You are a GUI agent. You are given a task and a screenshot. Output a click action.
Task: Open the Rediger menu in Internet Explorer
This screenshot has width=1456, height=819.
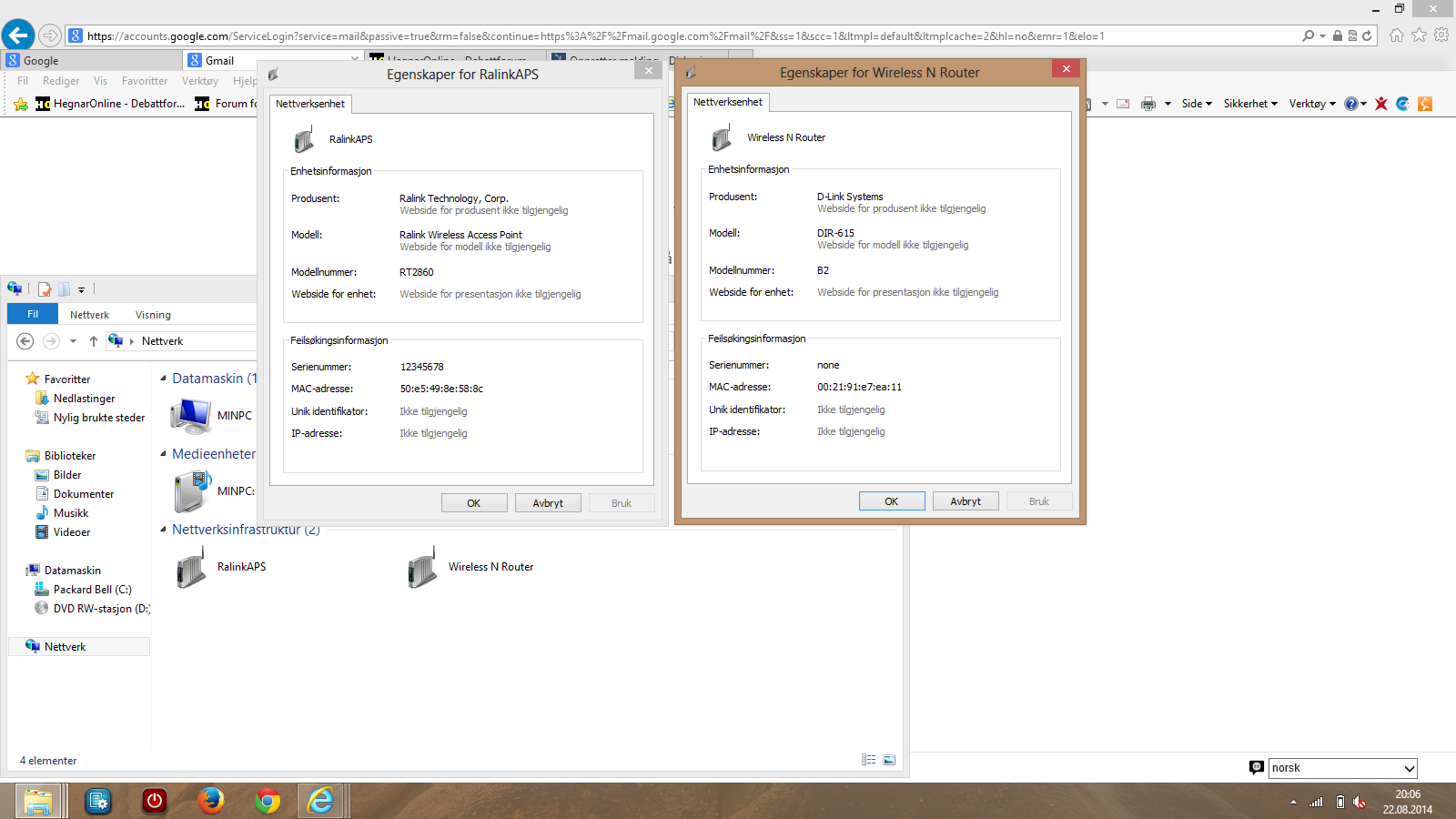coord(61,81)
